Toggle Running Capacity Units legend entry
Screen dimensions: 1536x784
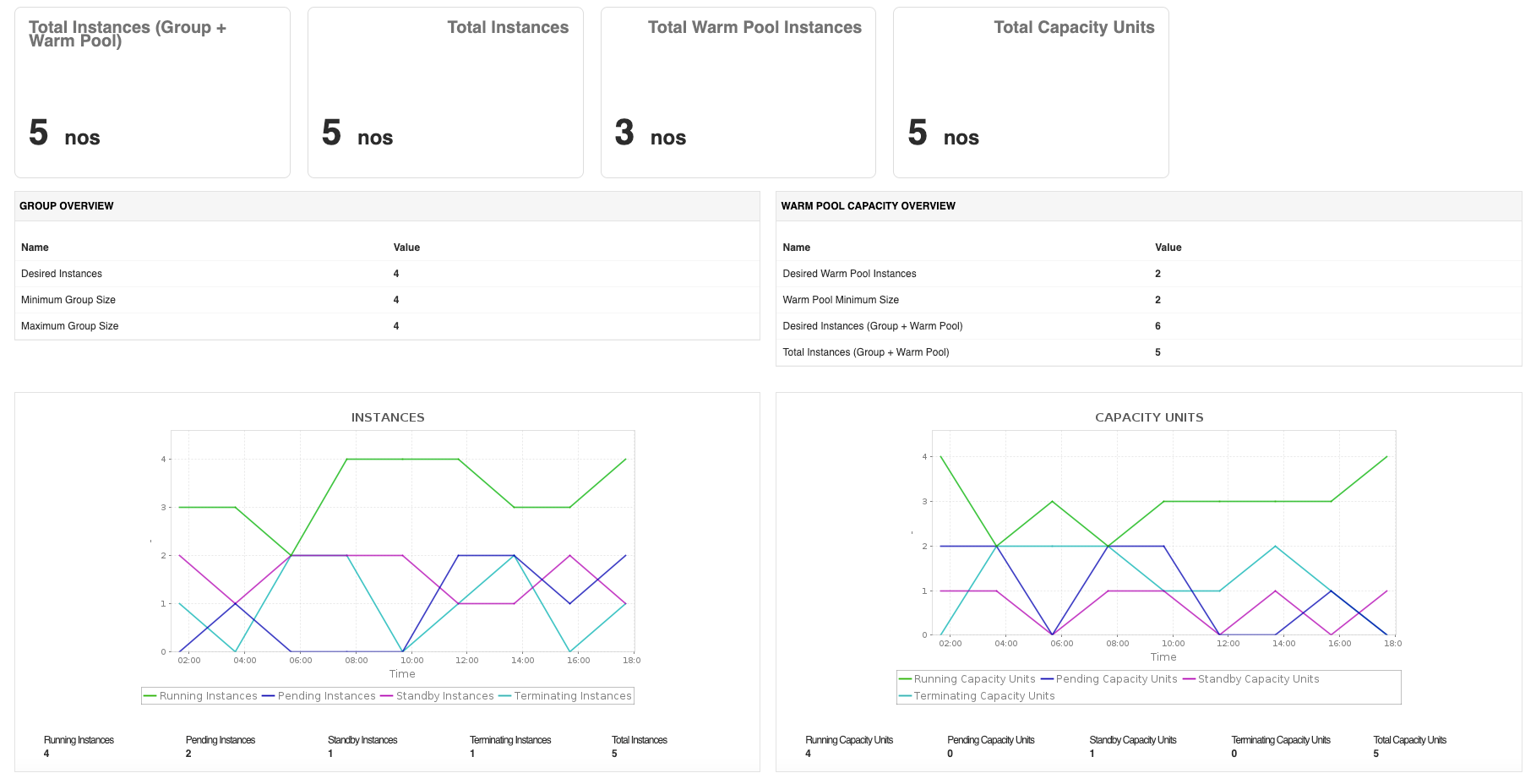pyautogui.click(x=967, y=679)
